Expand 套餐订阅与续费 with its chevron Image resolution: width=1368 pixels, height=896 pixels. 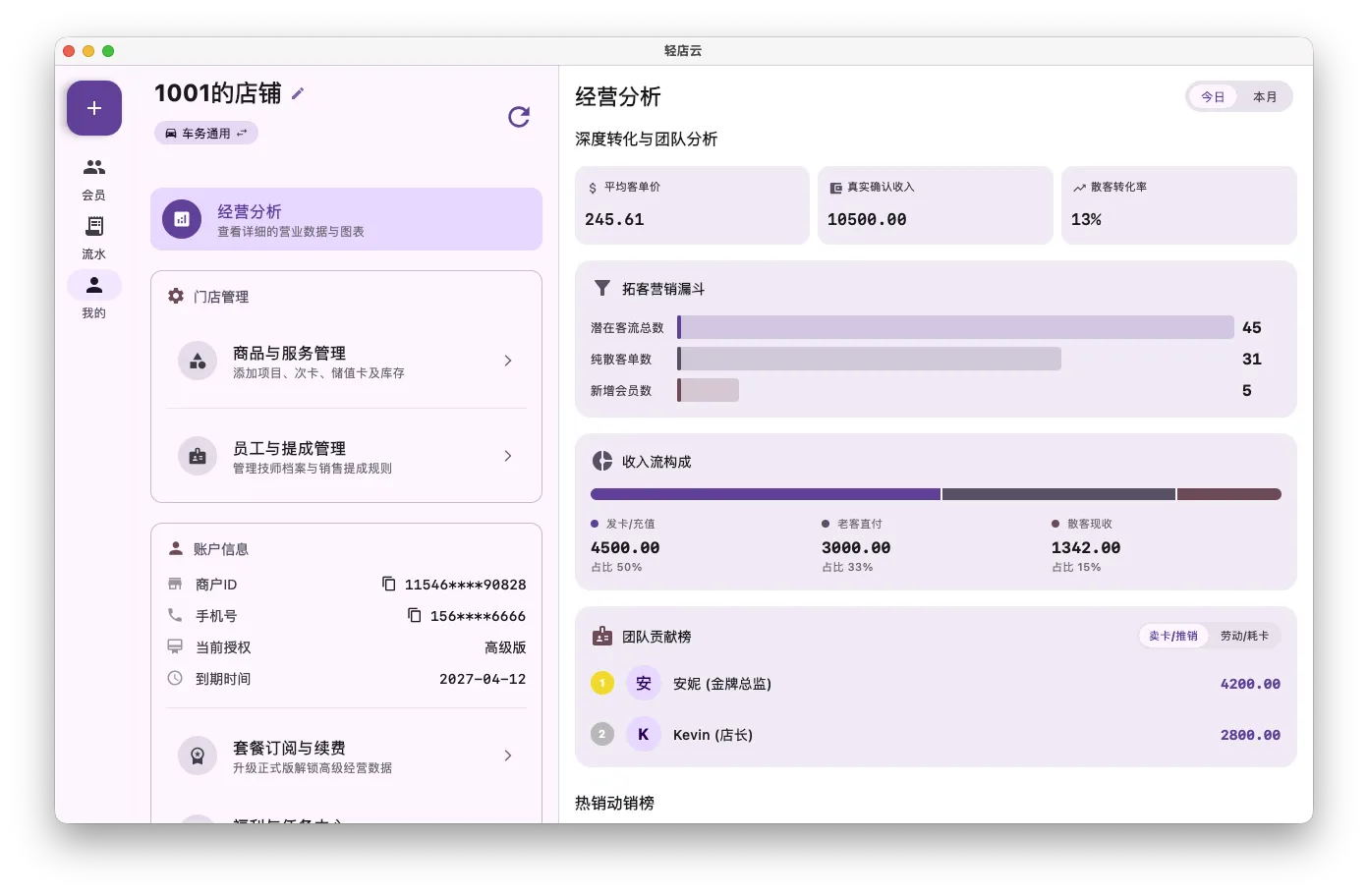[x=507, y=756]
